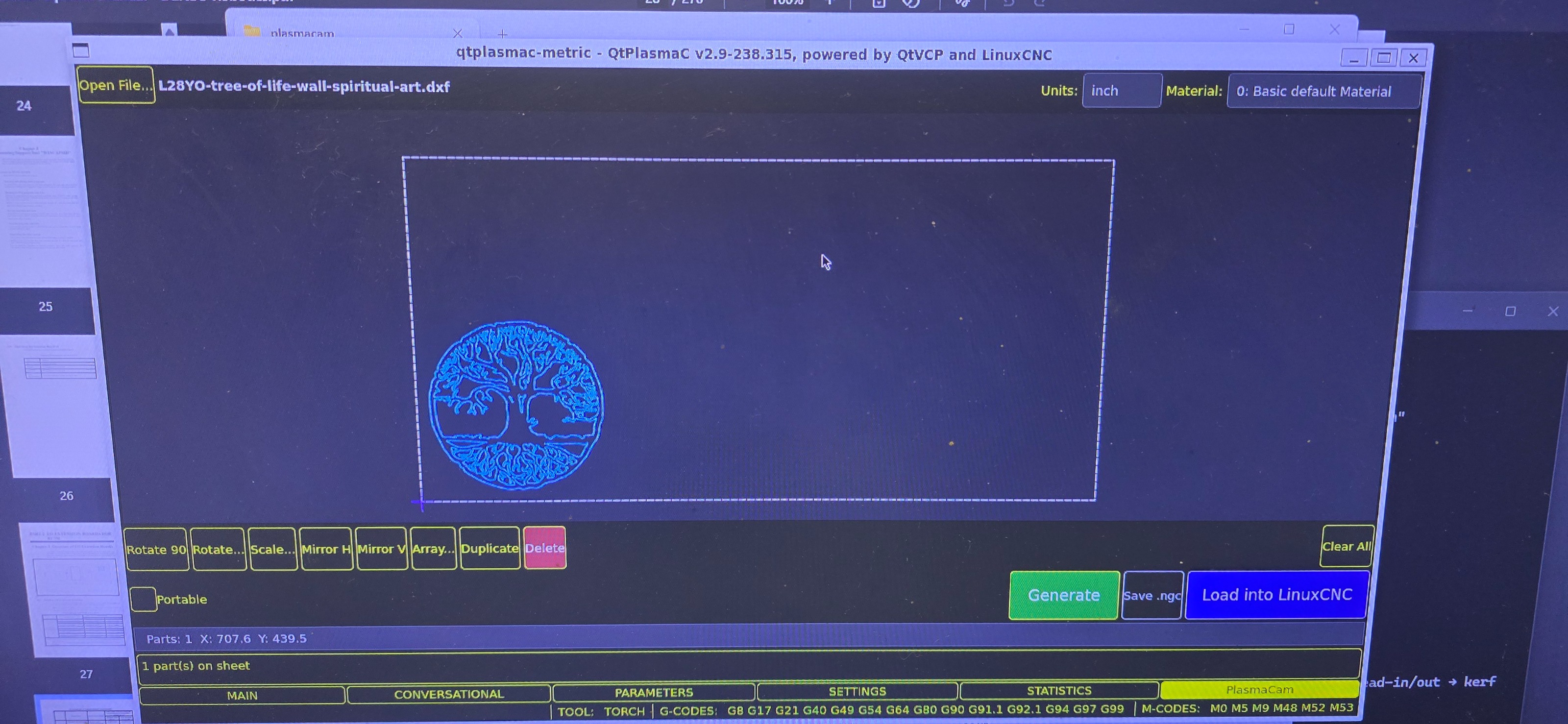Click Open File... button
Viewport: 1568px width, 724px height.
point(116,85)
